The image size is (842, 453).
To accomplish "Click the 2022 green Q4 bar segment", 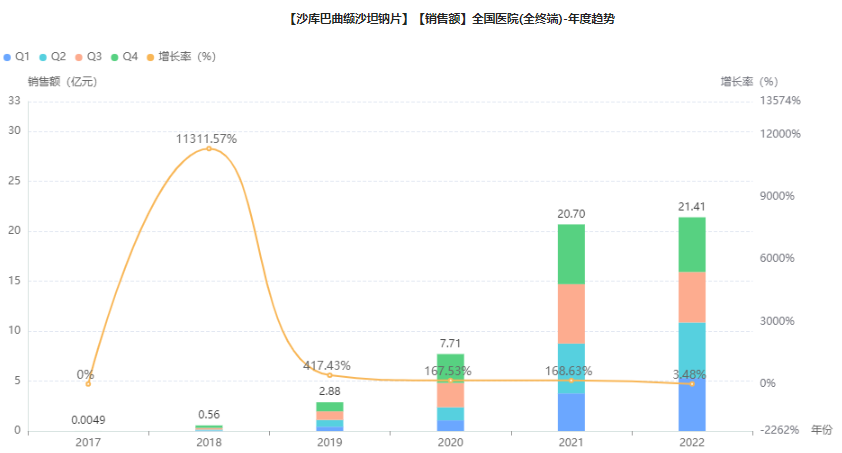I will (x=692, y=244).
